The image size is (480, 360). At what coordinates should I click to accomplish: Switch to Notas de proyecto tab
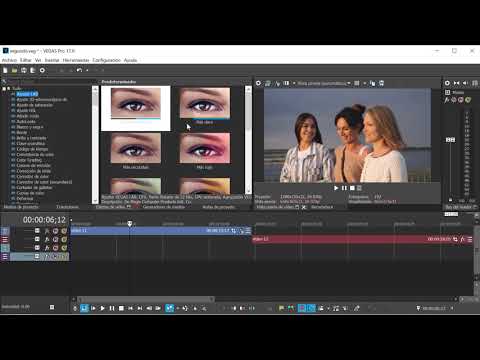[219, 207]
